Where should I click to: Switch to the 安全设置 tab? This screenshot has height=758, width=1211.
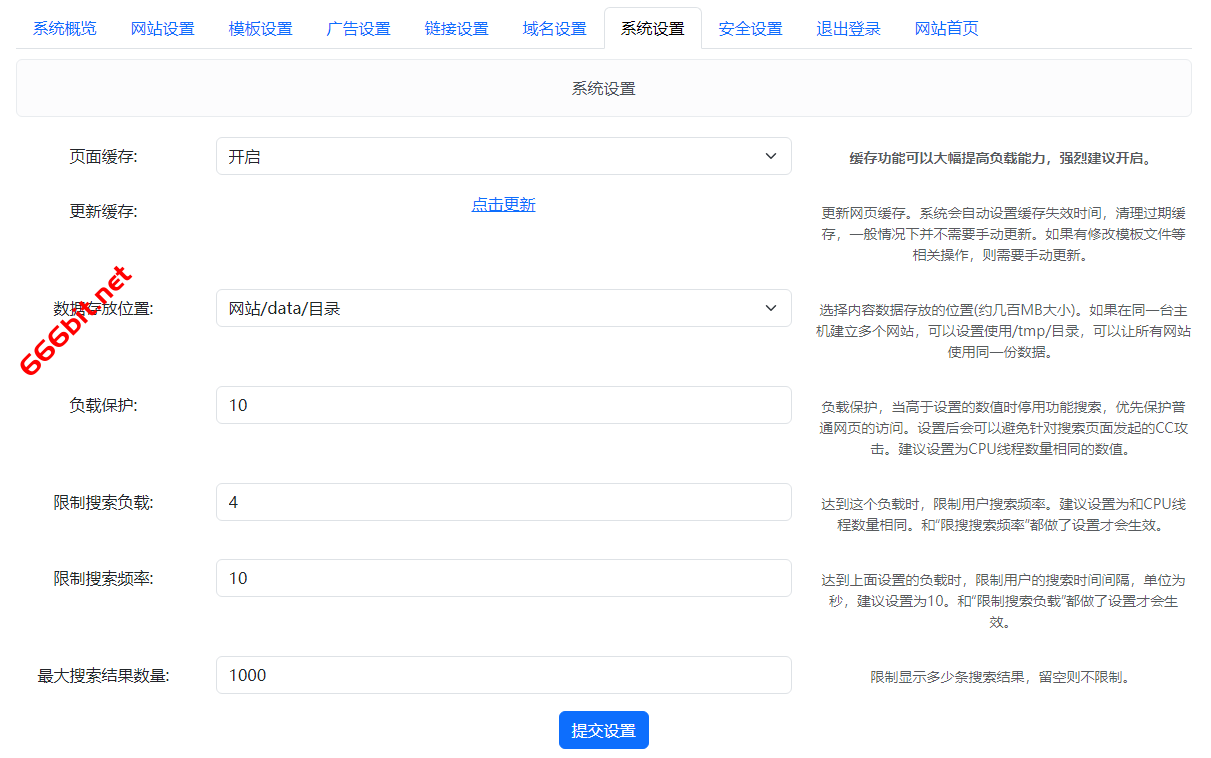point(750,28)
